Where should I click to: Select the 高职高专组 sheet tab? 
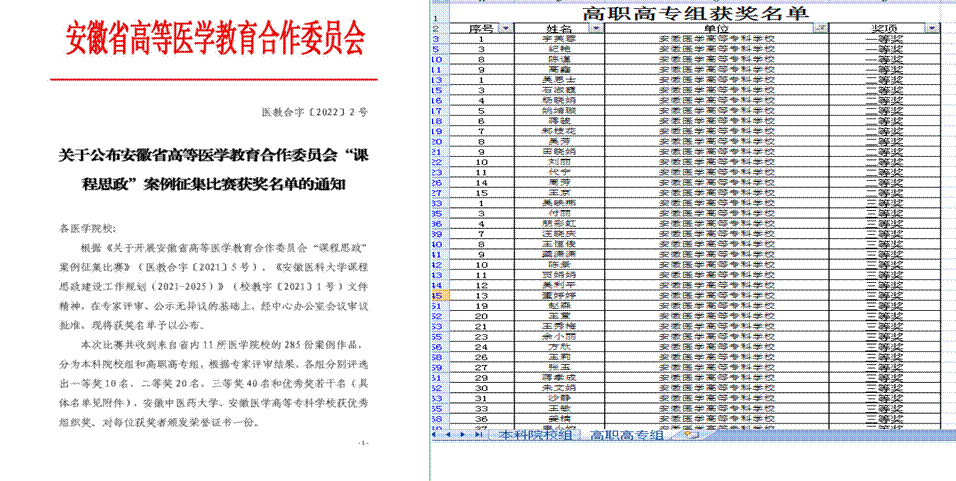626,435
